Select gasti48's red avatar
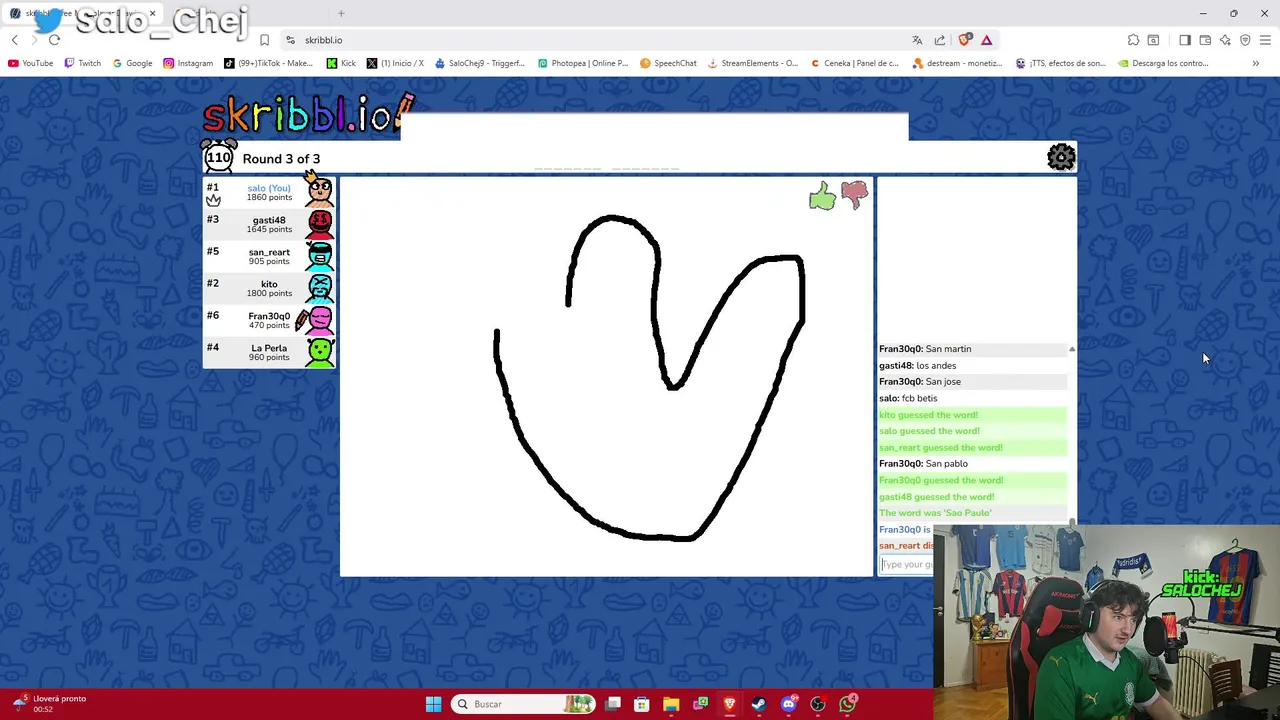Viewport: 1280px width, 720px height. [x=320, y=224]
